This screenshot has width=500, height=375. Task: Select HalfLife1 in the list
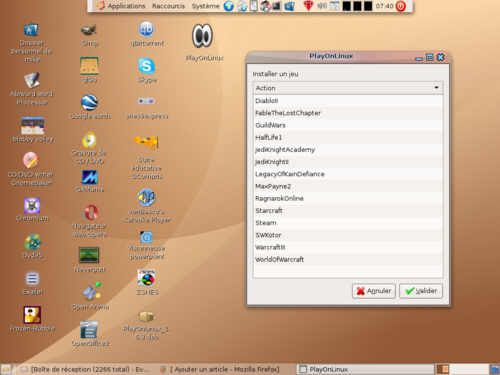[348, 137]
